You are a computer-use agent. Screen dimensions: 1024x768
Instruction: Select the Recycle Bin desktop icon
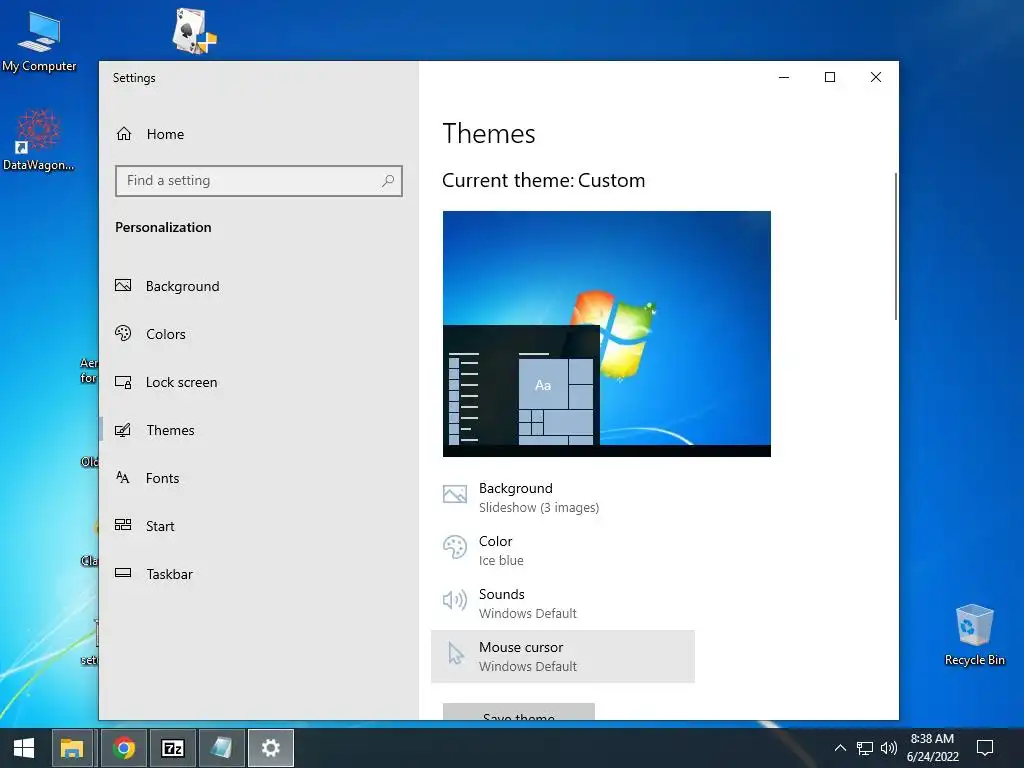tap(974, 635)
